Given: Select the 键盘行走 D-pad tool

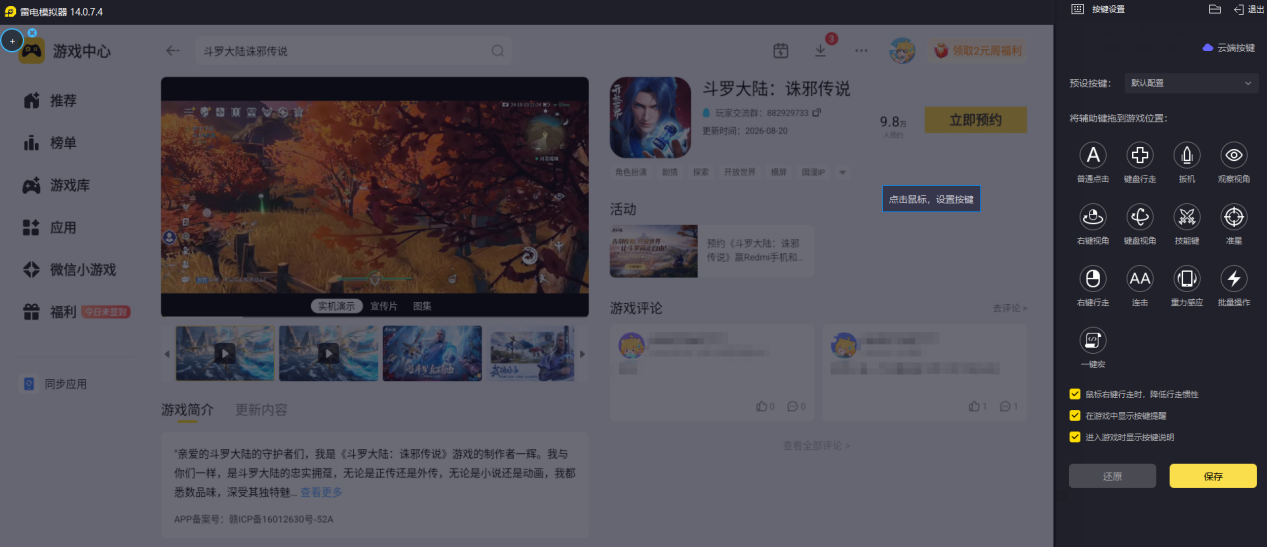Looking at the screenshot, I should 1140,155.
